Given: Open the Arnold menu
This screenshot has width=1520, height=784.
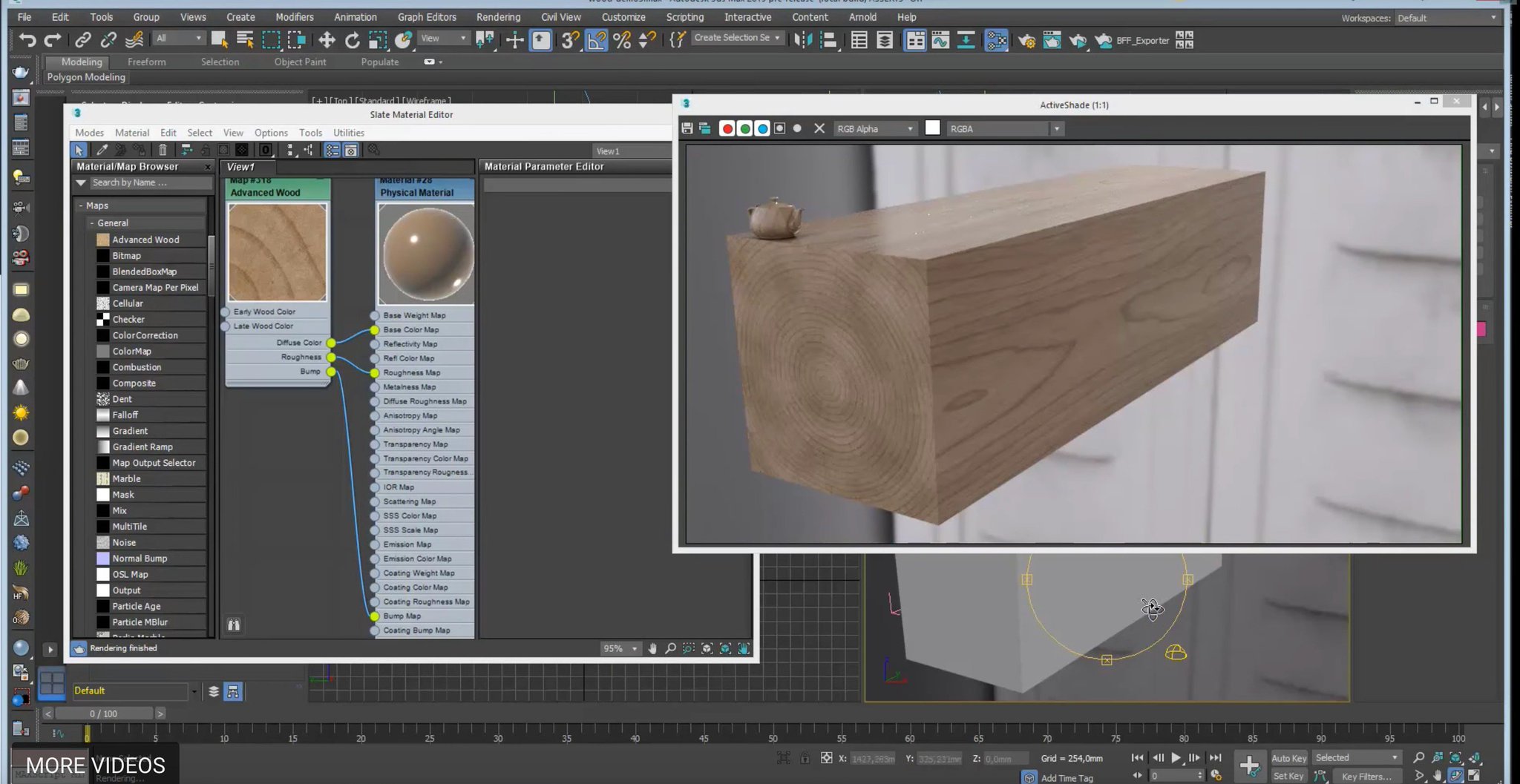Looking at the screenshot, I should click(x=862, y=17).
